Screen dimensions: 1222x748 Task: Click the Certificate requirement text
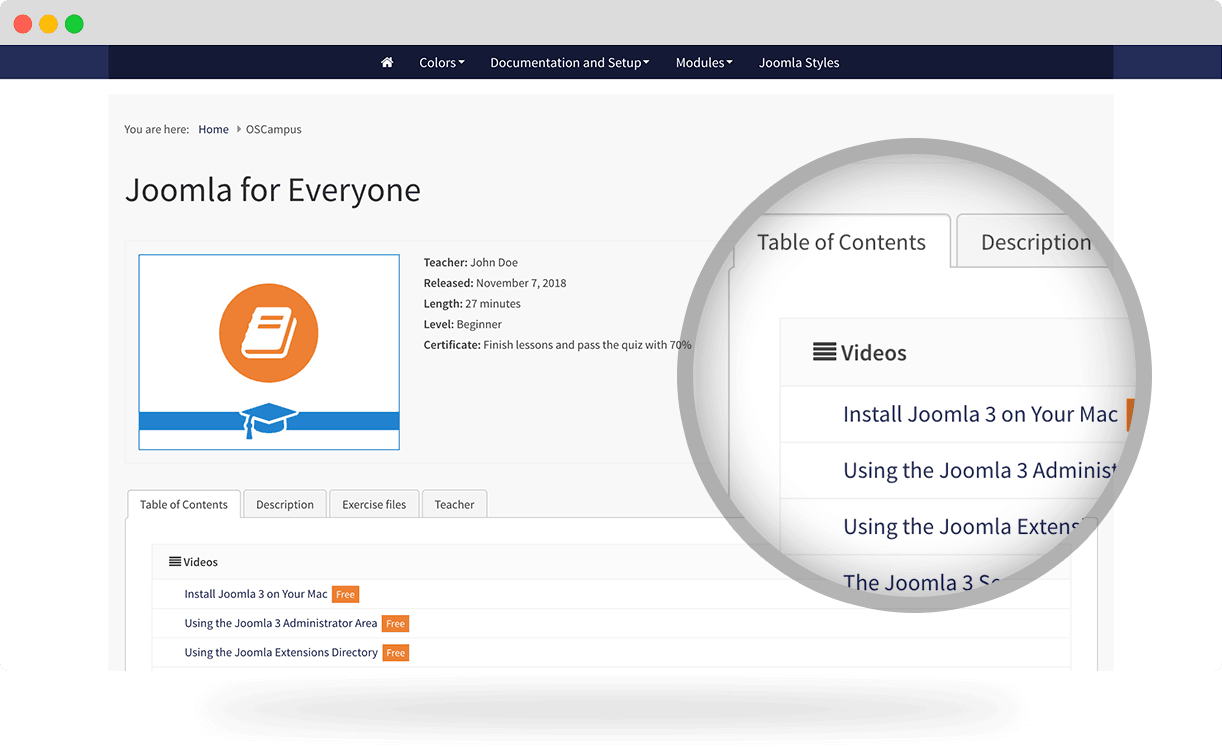558,344
